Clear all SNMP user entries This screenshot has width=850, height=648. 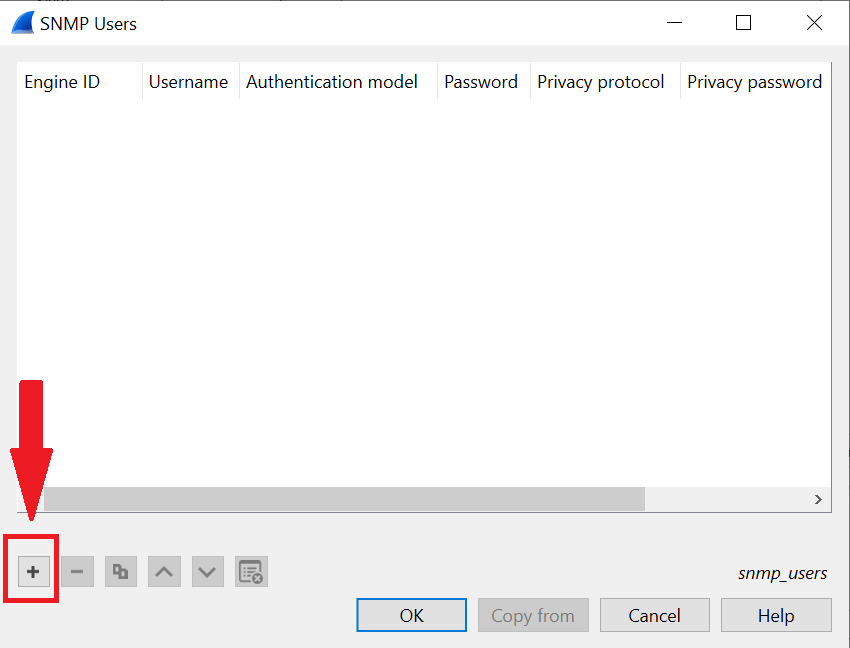pos(251,571)
